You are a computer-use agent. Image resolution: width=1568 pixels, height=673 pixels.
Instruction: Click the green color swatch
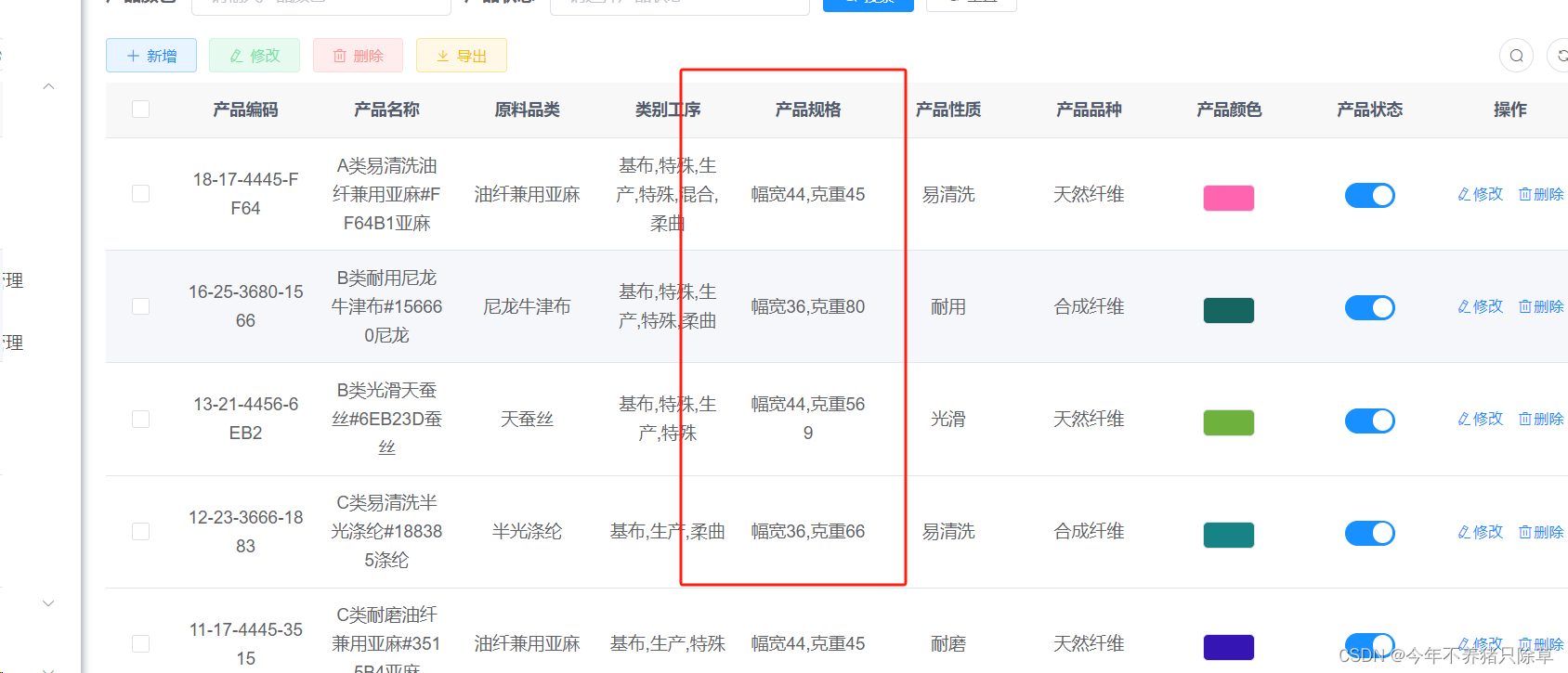click(1229, 422)
